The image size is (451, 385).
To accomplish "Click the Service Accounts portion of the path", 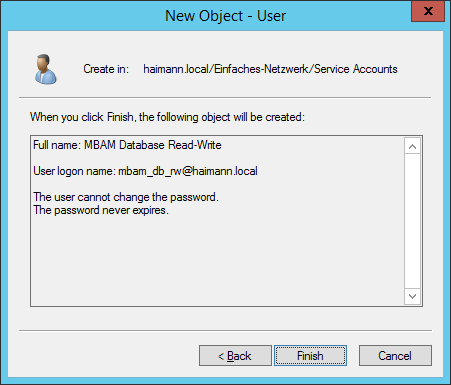I will click(x=356, y=69).
